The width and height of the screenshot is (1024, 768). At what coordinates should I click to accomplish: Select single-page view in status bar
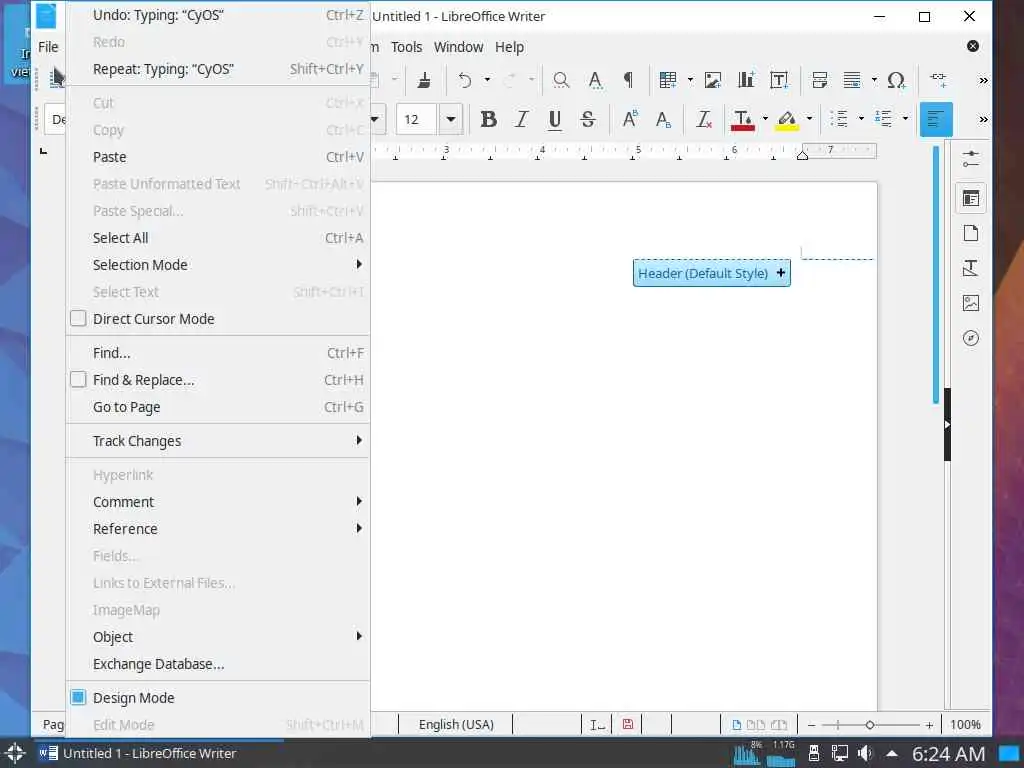coord(737,724)
